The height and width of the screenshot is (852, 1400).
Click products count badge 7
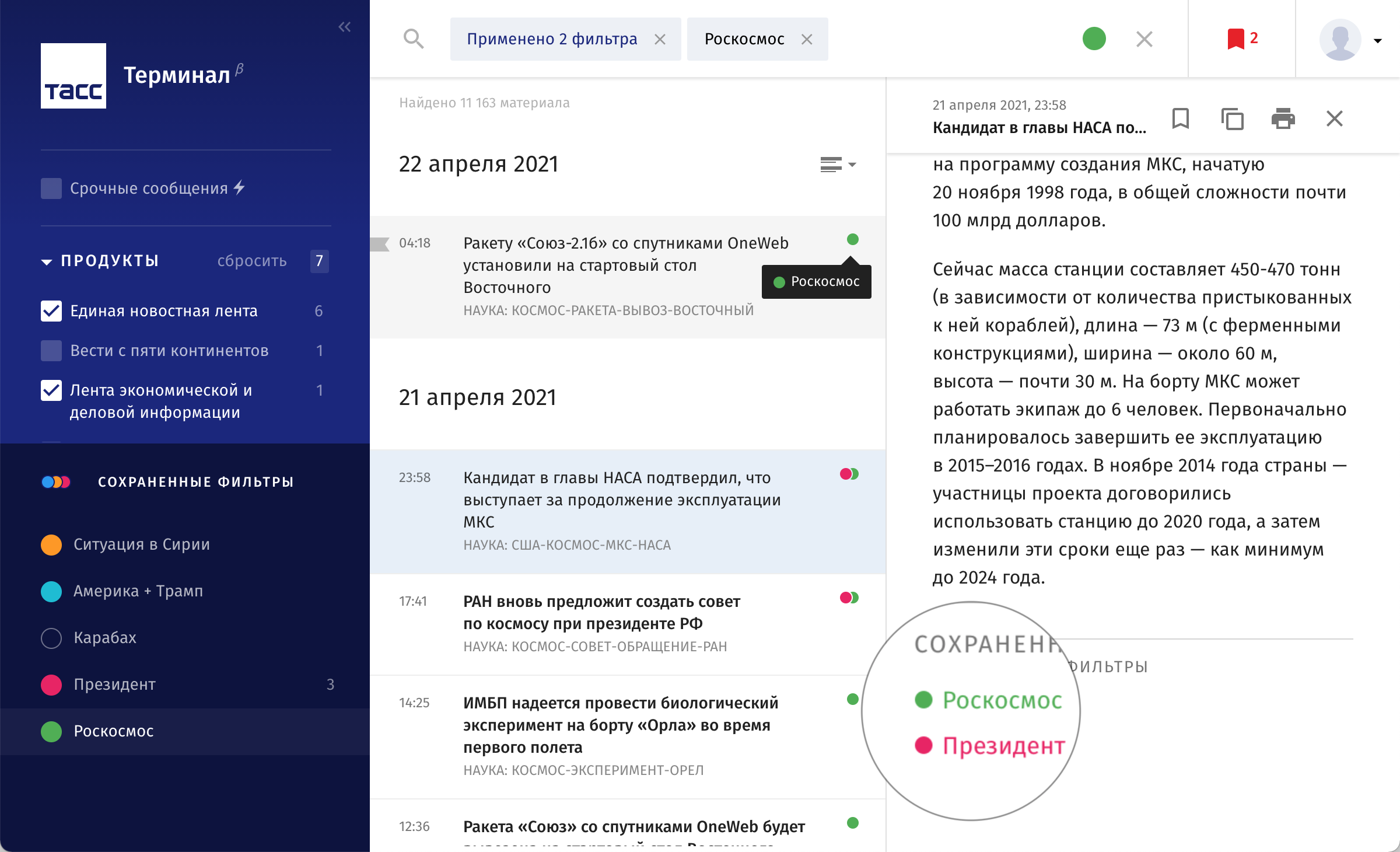coord(319,261)
